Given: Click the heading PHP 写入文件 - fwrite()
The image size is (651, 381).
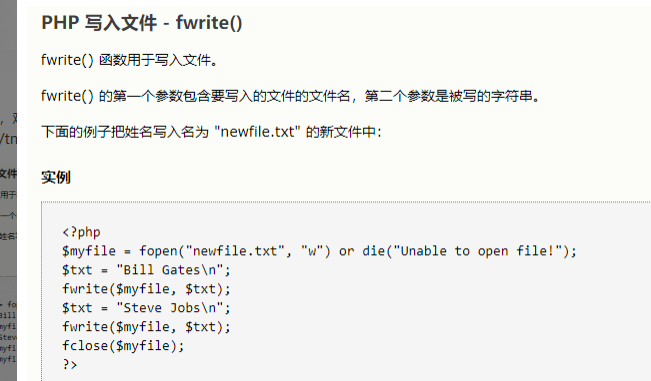Looking at the screenshot, I should 142,23.
